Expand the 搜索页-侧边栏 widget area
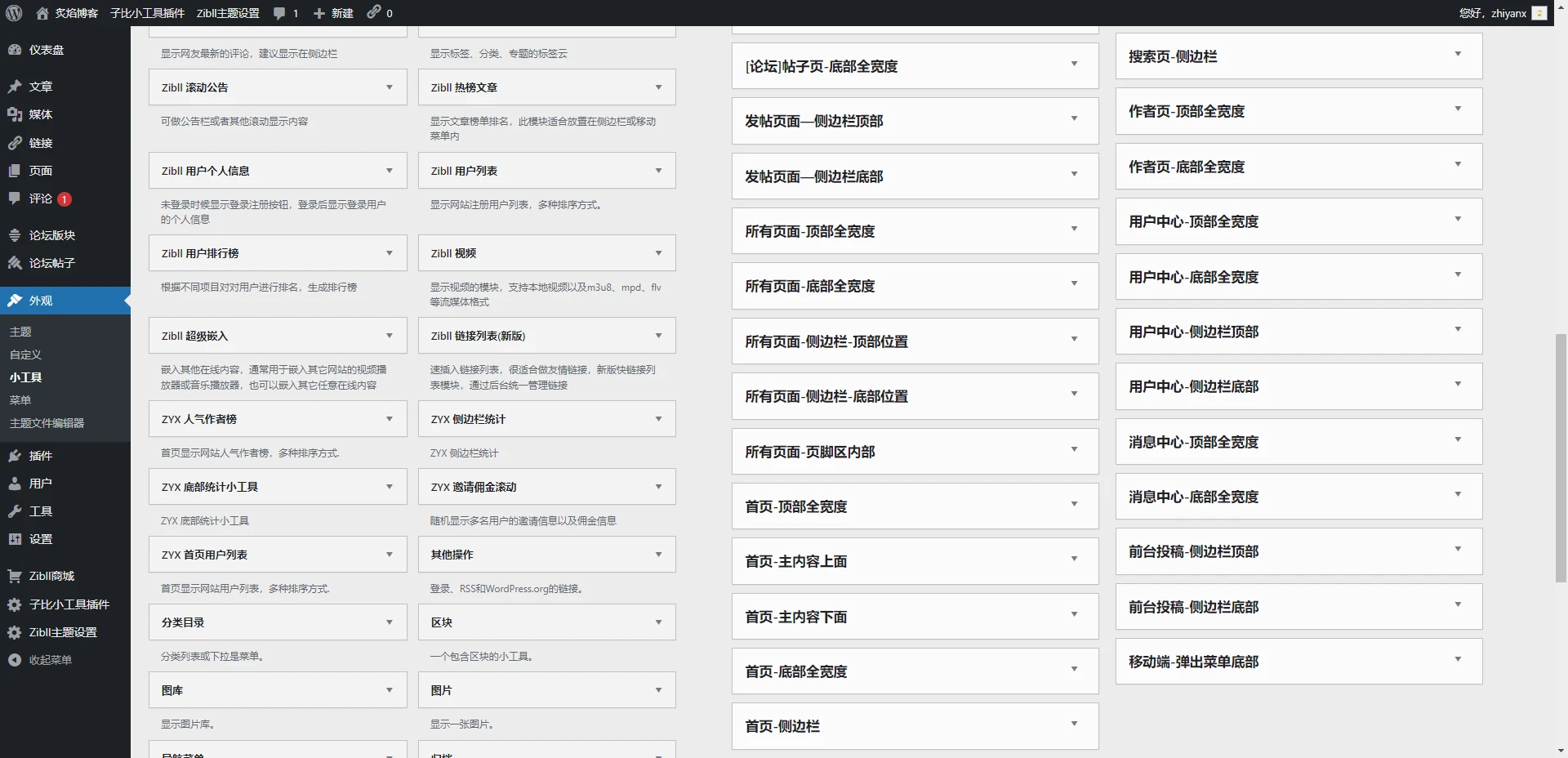Screen dimensions: 1568x758 (x=1457, y=54)
